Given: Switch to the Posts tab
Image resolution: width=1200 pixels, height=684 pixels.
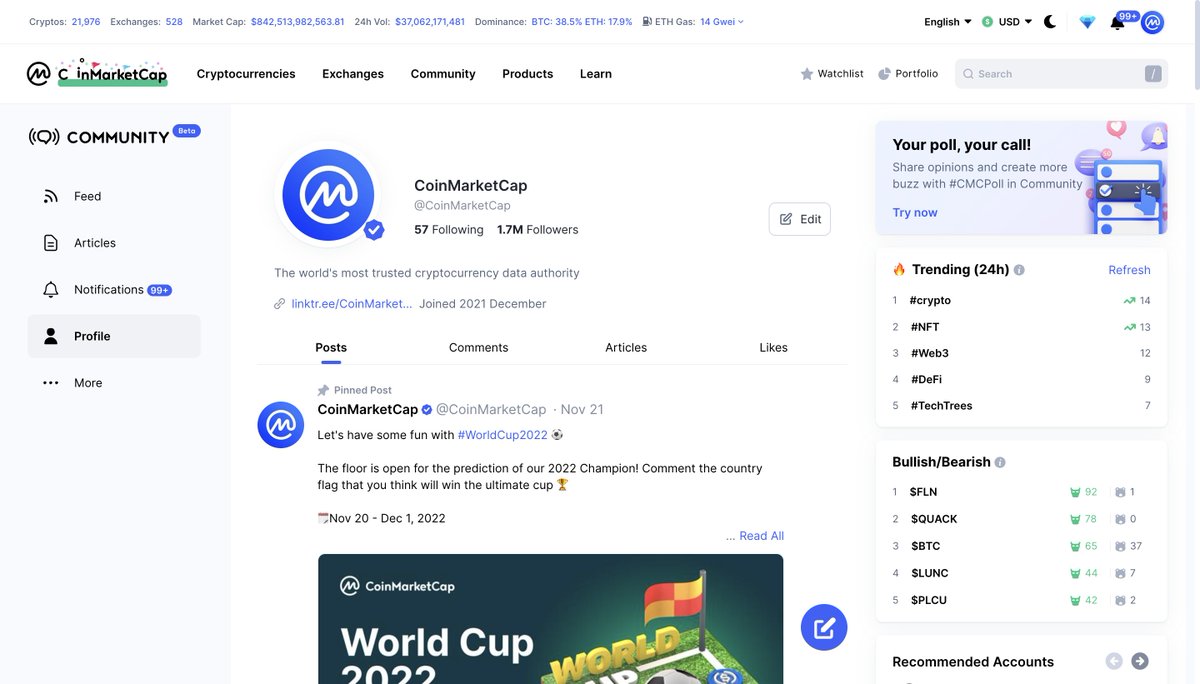Looking at the screenshot, I should coord(331,348).
